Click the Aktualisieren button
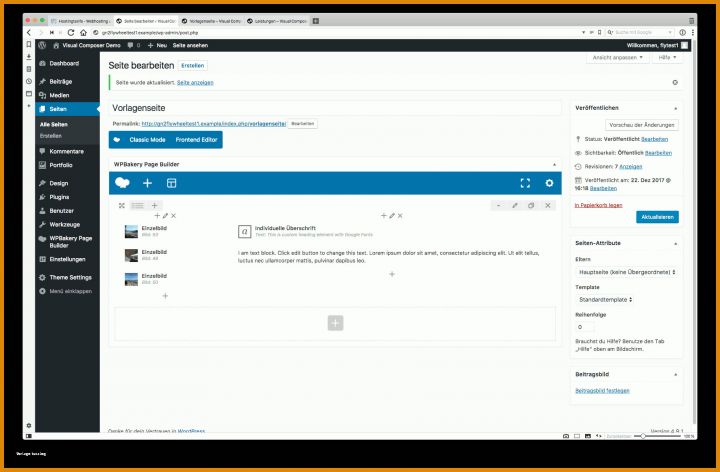 657,217
